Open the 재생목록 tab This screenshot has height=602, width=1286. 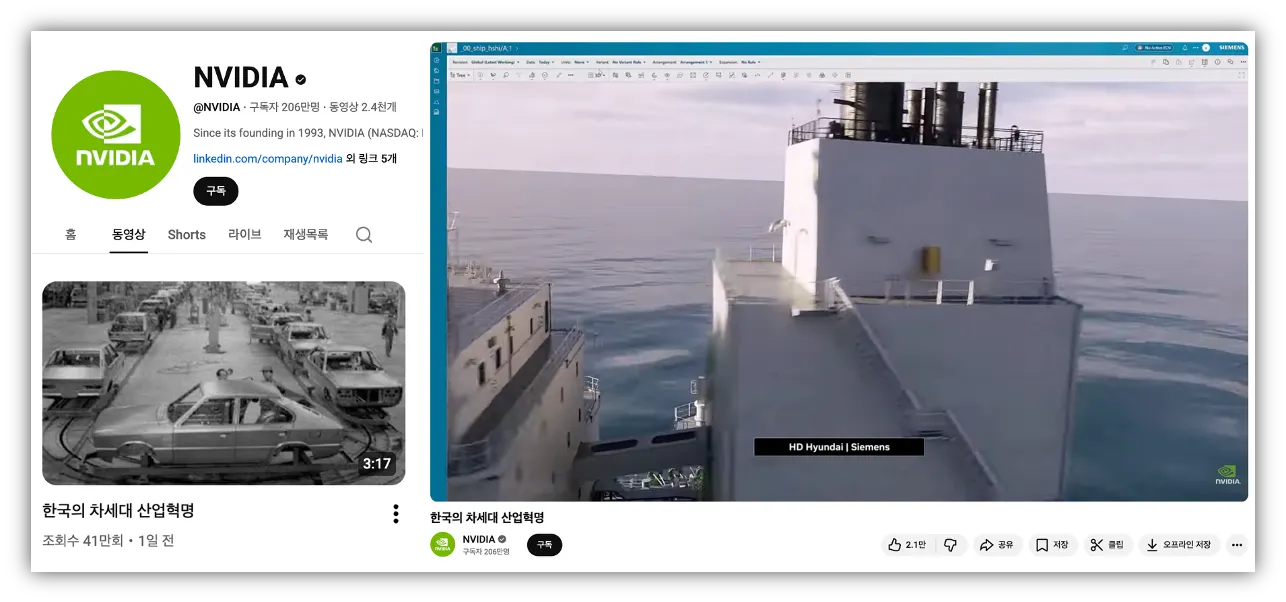coord(305,235)
